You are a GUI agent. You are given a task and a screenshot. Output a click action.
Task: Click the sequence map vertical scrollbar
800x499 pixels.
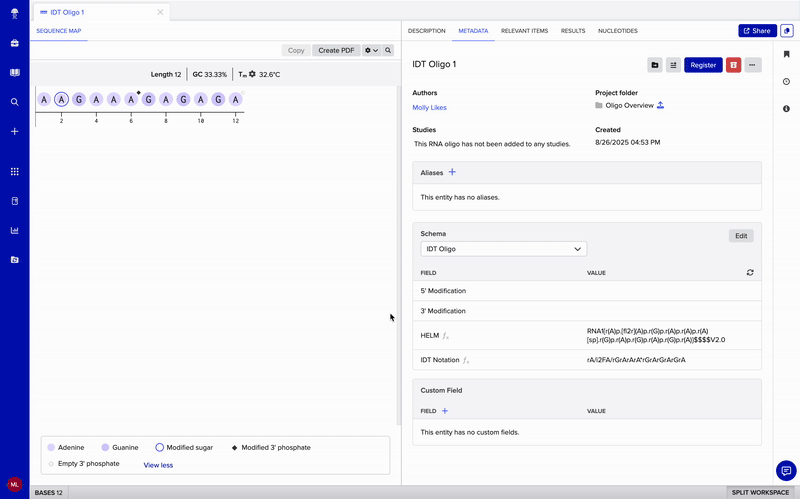click(399, 255)
